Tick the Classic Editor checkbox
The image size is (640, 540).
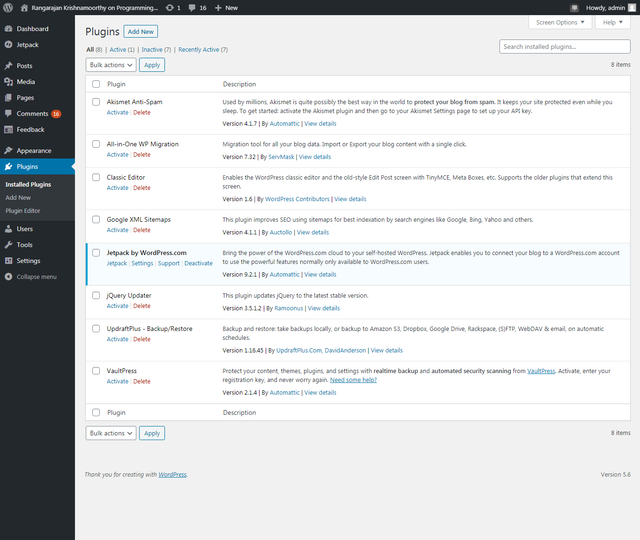tap(96, 177)
